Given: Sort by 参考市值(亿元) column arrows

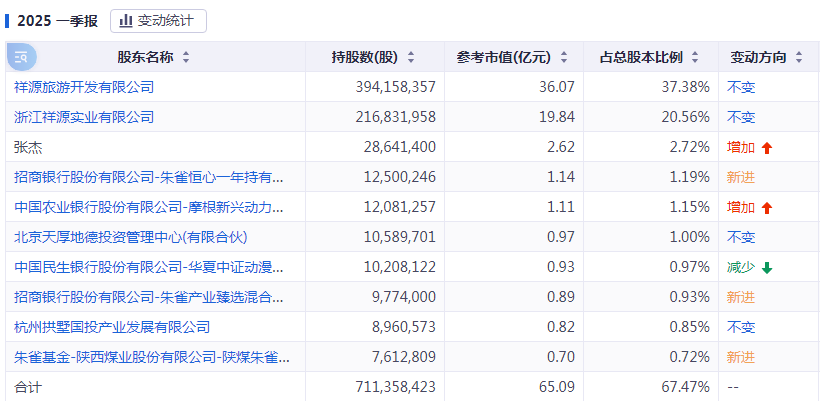Looking at the screenshot, I should click(x=563, y=58).
